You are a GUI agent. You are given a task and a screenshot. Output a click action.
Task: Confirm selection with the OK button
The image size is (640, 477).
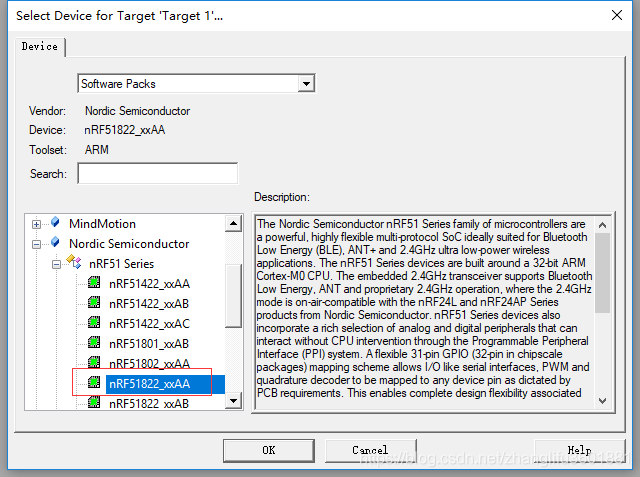tap(269, 450)
